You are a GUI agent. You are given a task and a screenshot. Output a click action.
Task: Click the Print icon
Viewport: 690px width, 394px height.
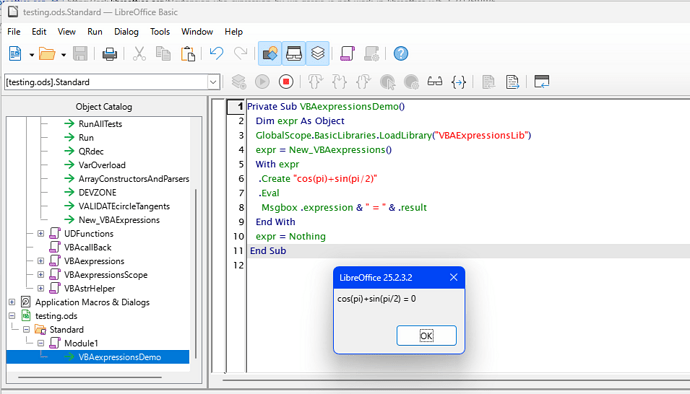point(110,54)
